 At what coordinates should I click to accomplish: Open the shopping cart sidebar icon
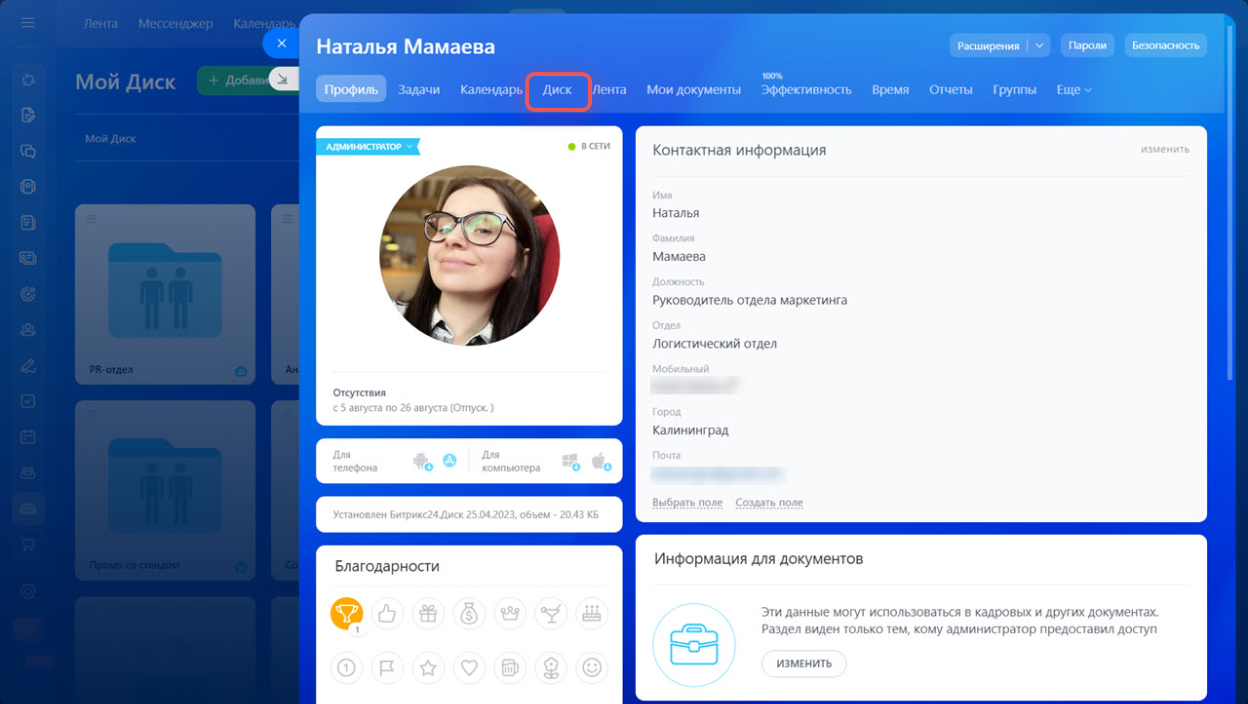28,544
